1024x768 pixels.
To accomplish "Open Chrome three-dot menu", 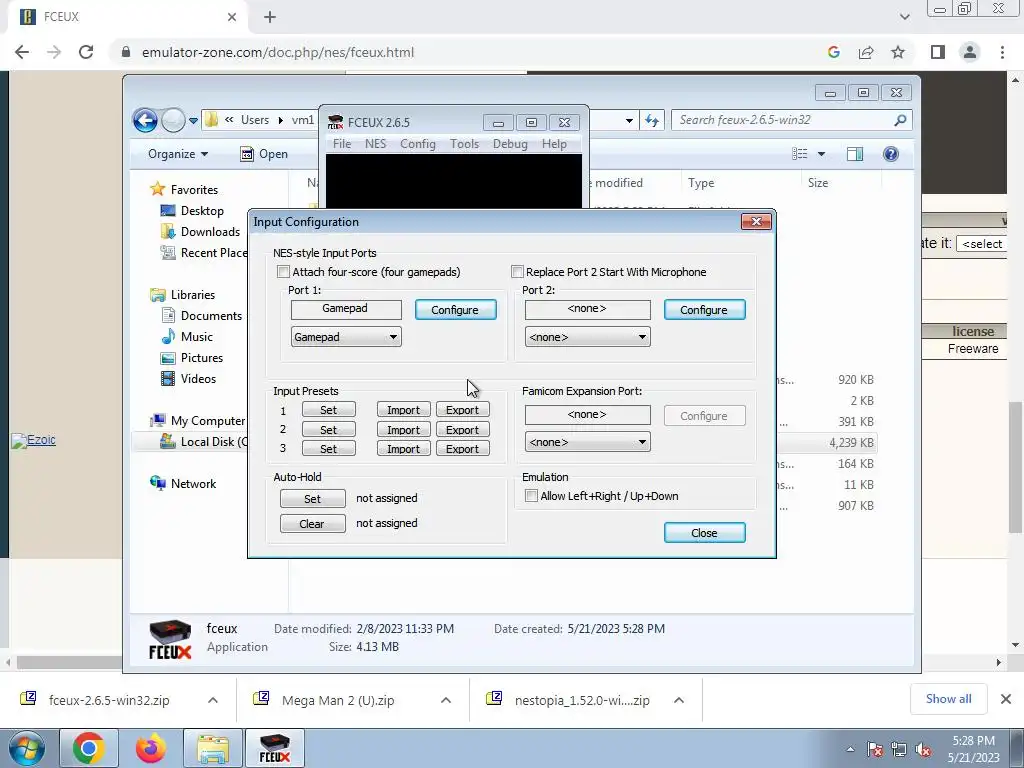I will pos(1002,52).
